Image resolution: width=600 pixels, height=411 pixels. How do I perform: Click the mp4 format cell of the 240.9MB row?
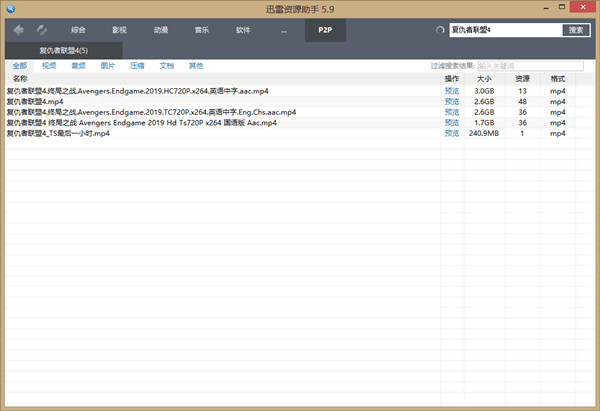[x=558, y=134]
